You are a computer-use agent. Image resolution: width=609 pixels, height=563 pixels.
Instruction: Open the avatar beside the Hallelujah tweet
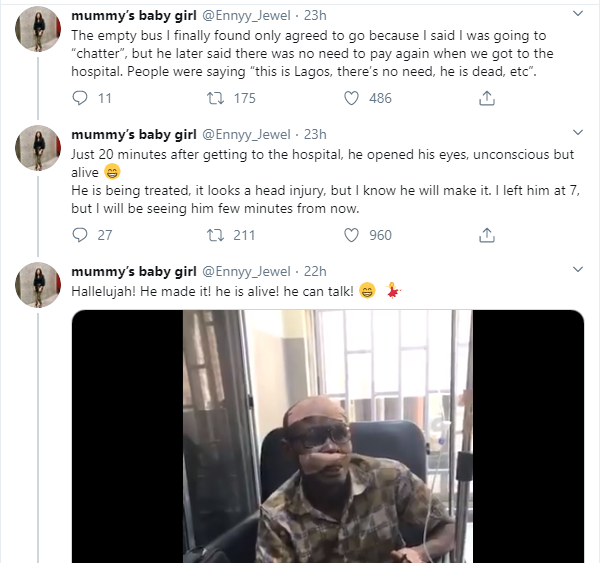[x=39, y=285]
